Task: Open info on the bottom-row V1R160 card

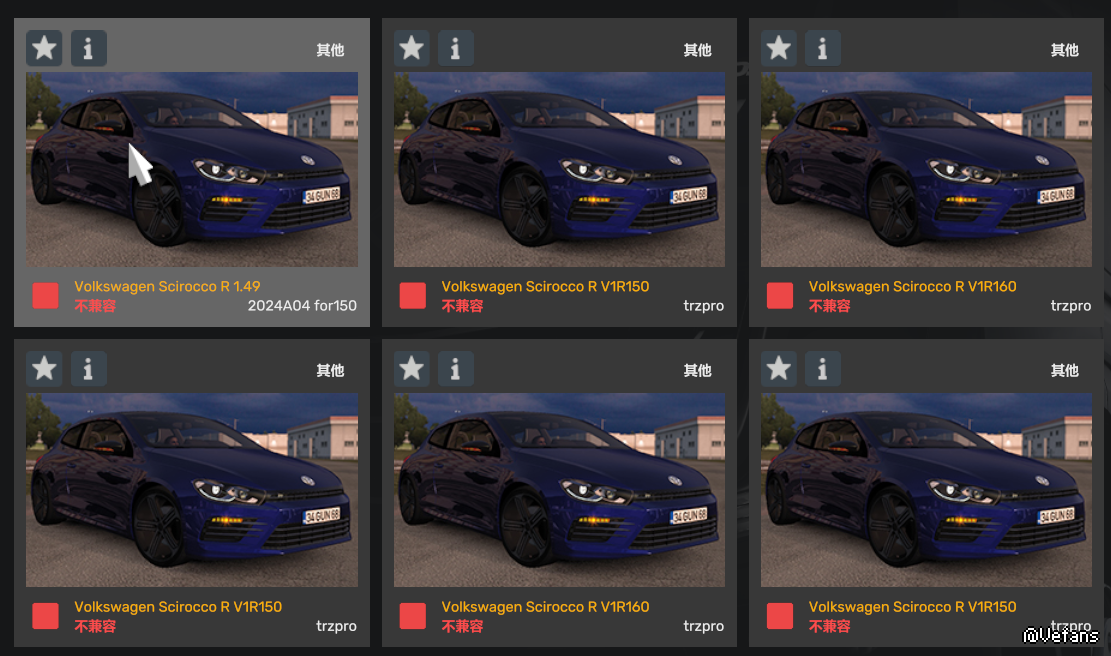Action: coord(456,368)
